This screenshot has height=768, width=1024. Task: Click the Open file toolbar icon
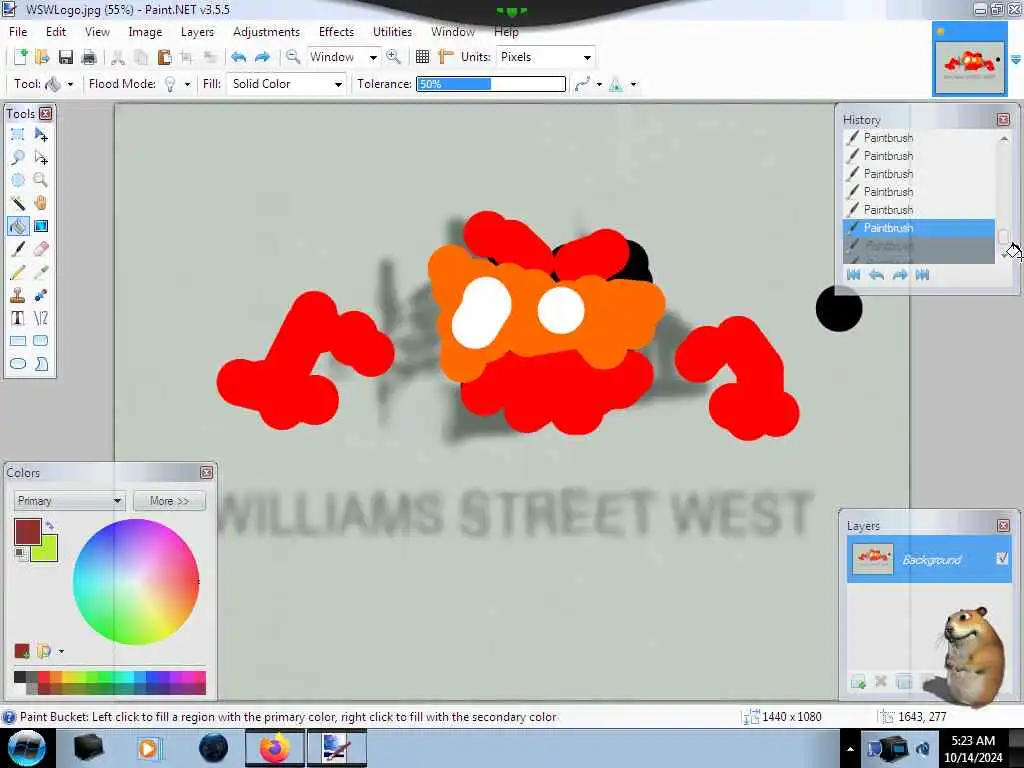(x=42, y=57)
